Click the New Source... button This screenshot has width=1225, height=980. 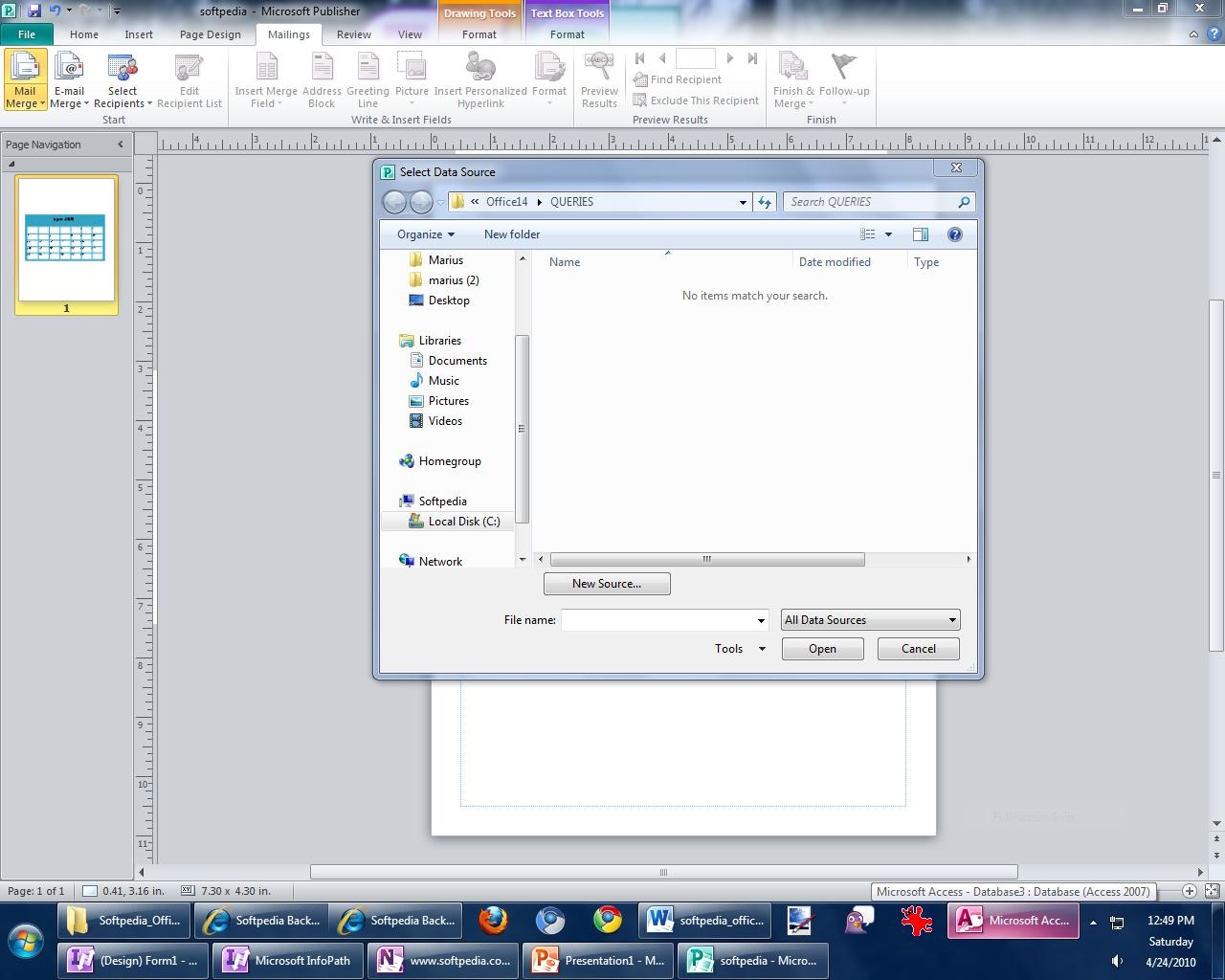[x=607, y=584]
